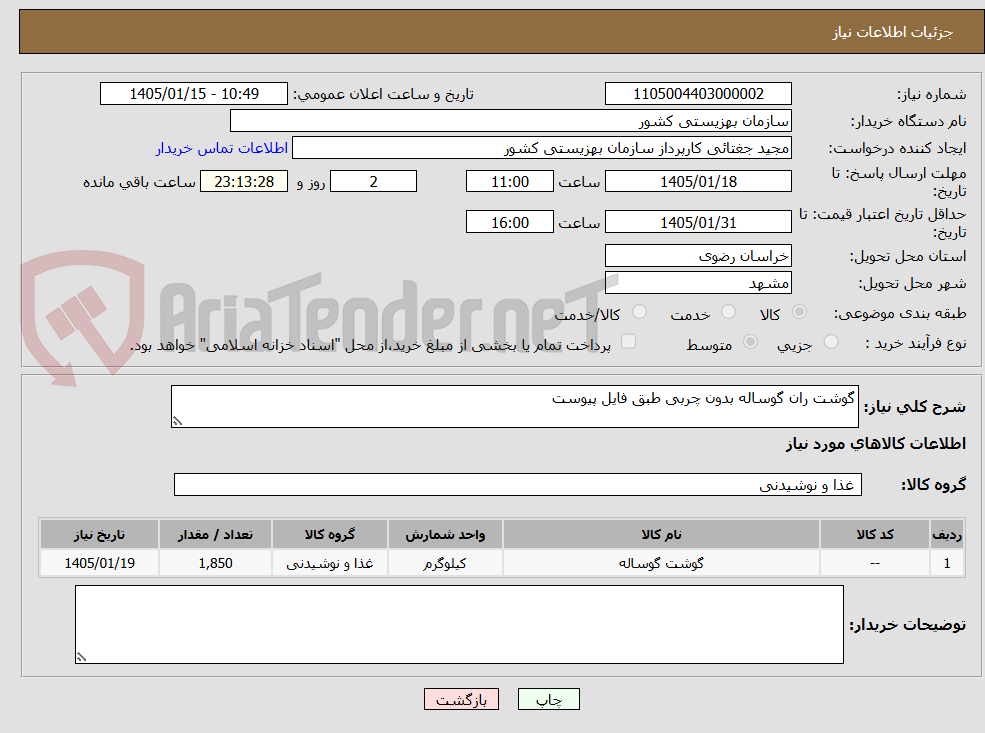The width and height of the screenshot is (985, 733).
Task: Click the ردیف column header
Action: pos(947,535)
